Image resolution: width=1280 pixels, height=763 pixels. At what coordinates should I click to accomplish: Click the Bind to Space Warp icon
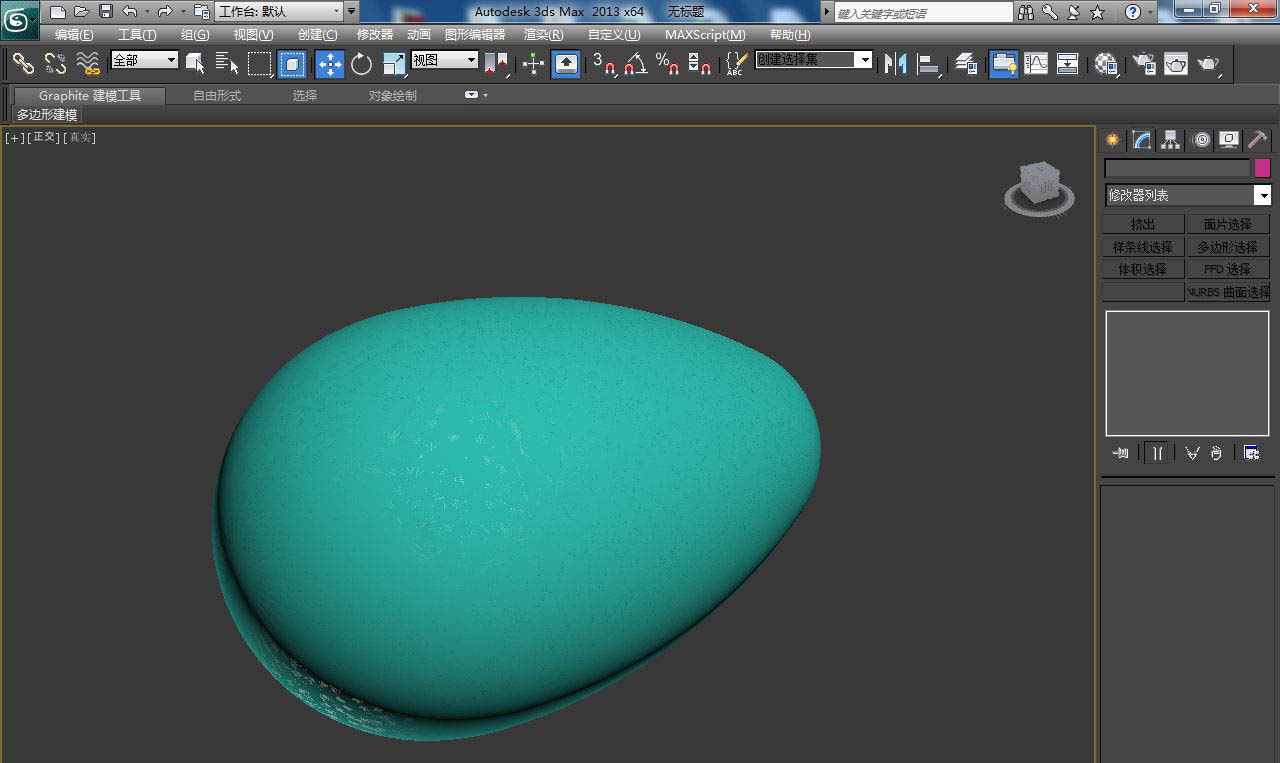click(x=89, y=64)
